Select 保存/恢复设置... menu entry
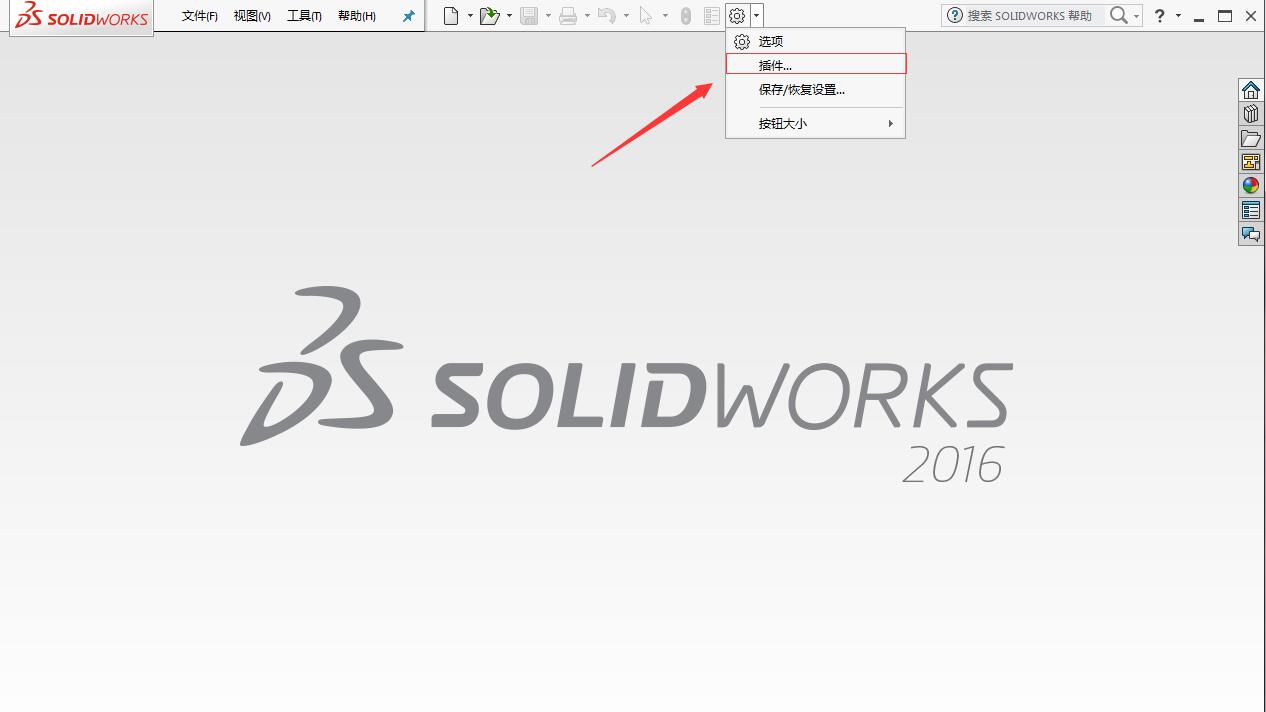Viewport: 1266px width, 712px height. [x=816, y=89]
